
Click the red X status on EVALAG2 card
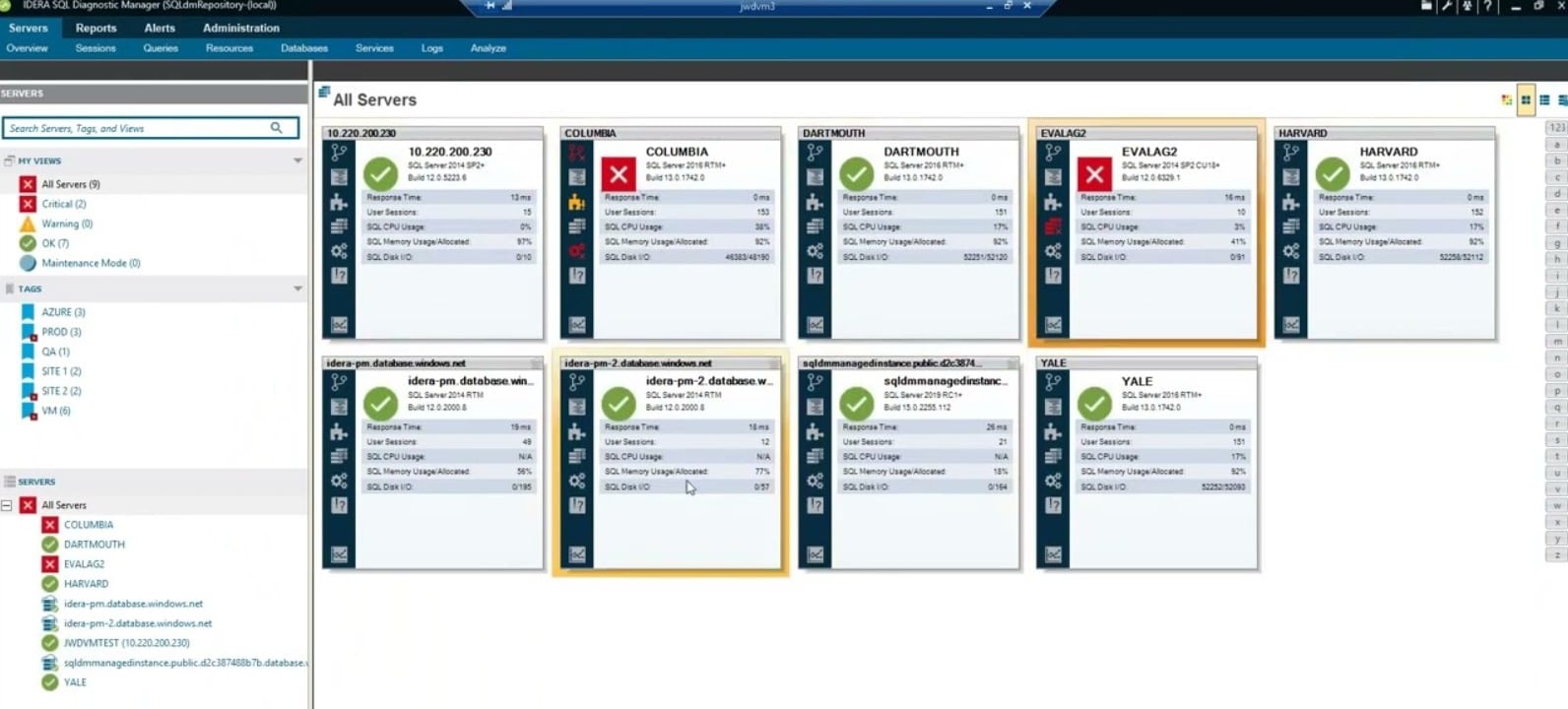[1094, 175]
